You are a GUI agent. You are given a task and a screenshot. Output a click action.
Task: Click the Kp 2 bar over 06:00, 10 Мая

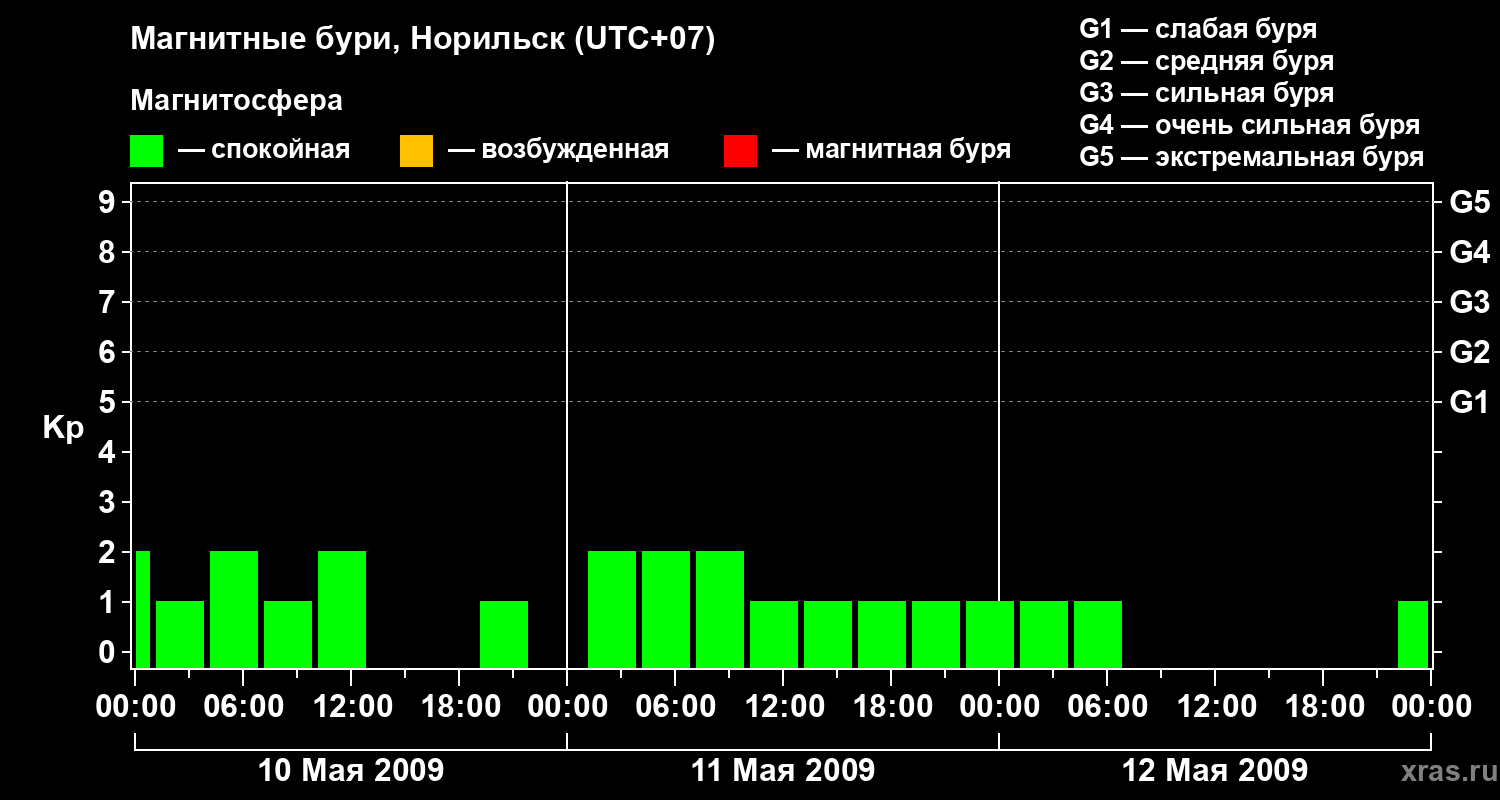(234, 609)
